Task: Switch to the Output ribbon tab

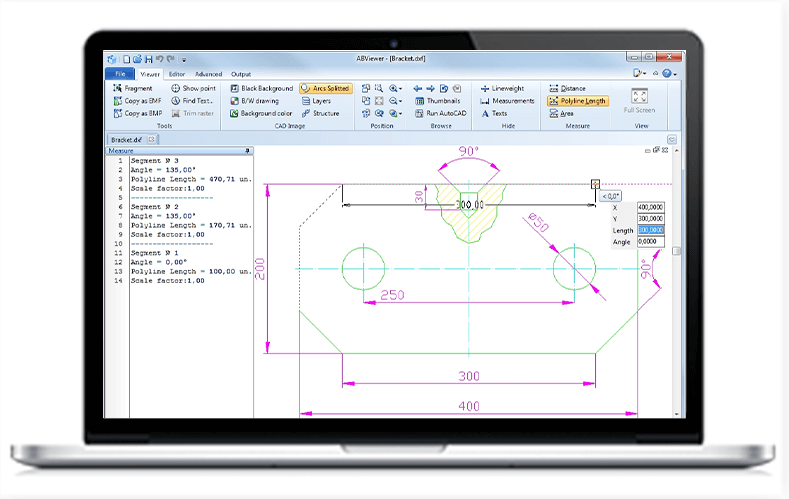Action: click(241, 74)
